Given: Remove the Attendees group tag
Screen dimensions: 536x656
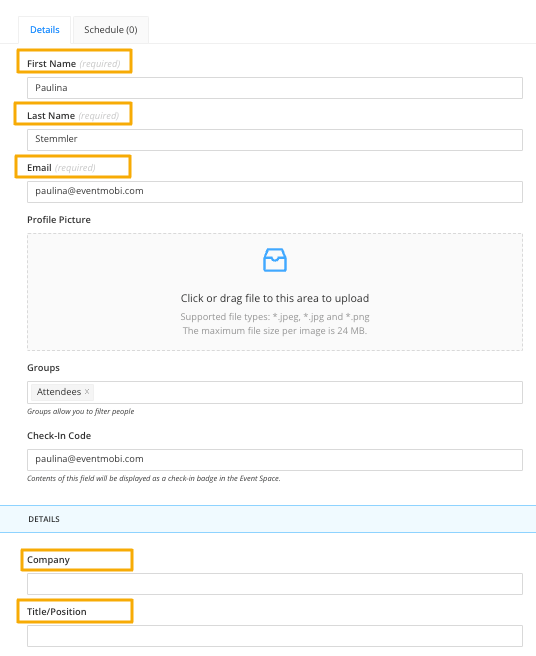Looking at the screenshot, I should pos(87,392).
